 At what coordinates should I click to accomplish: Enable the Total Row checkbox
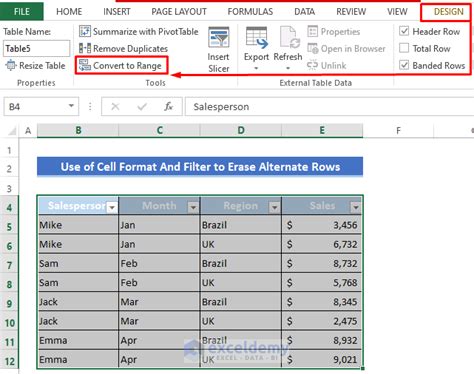[x=404, y=48]
